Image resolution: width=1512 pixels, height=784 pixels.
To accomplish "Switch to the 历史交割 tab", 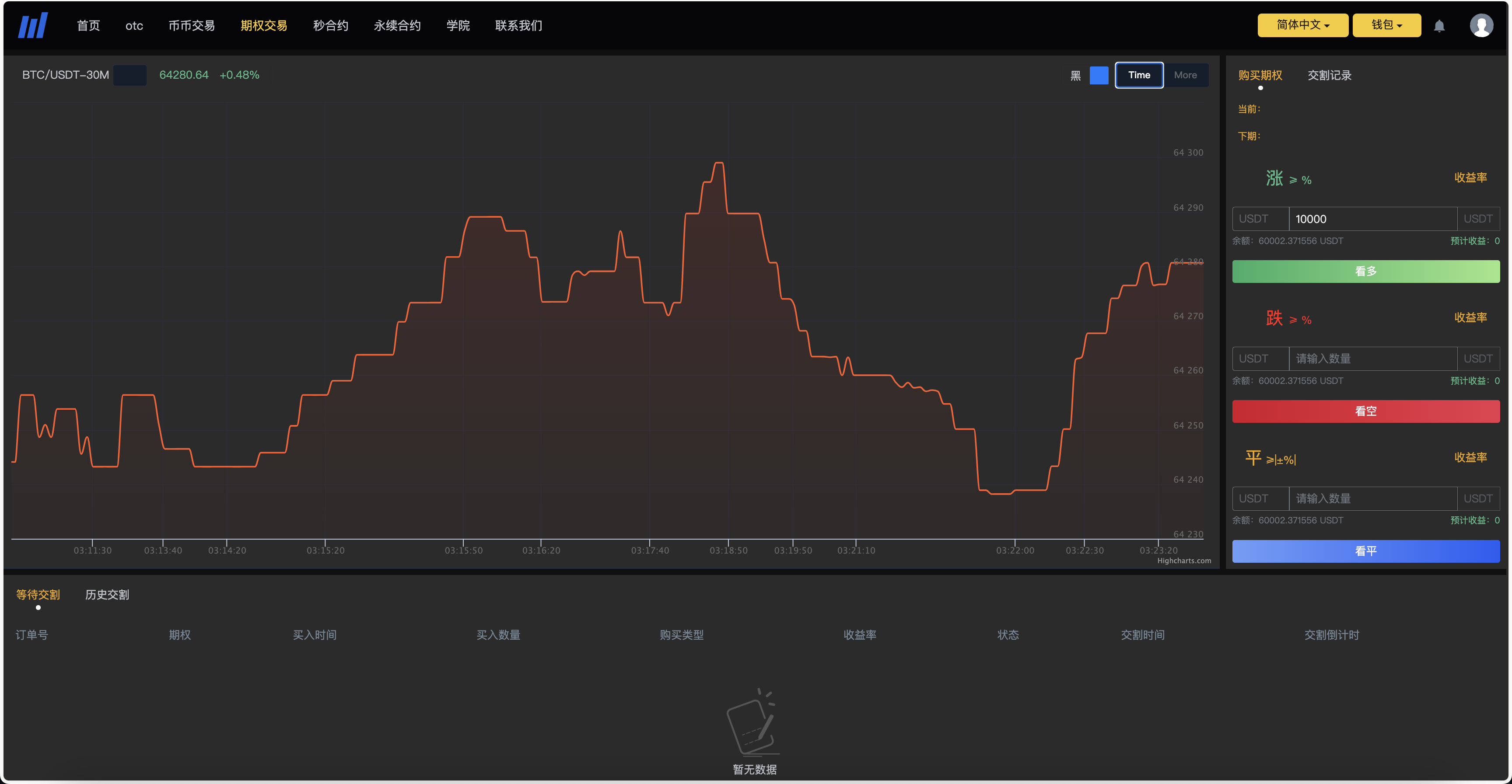I will pos(107,595).
